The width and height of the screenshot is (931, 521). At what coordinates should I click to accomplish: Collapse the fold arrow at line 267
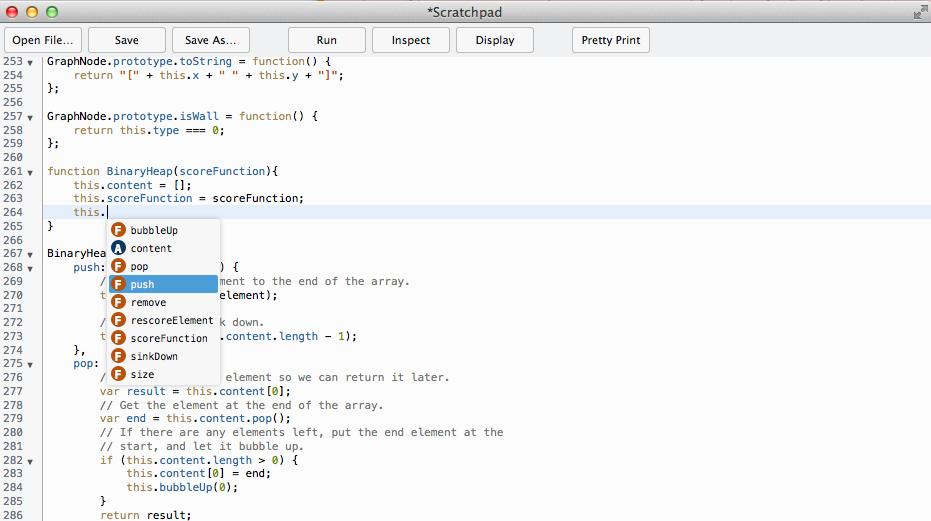click(x=30, y=254)
